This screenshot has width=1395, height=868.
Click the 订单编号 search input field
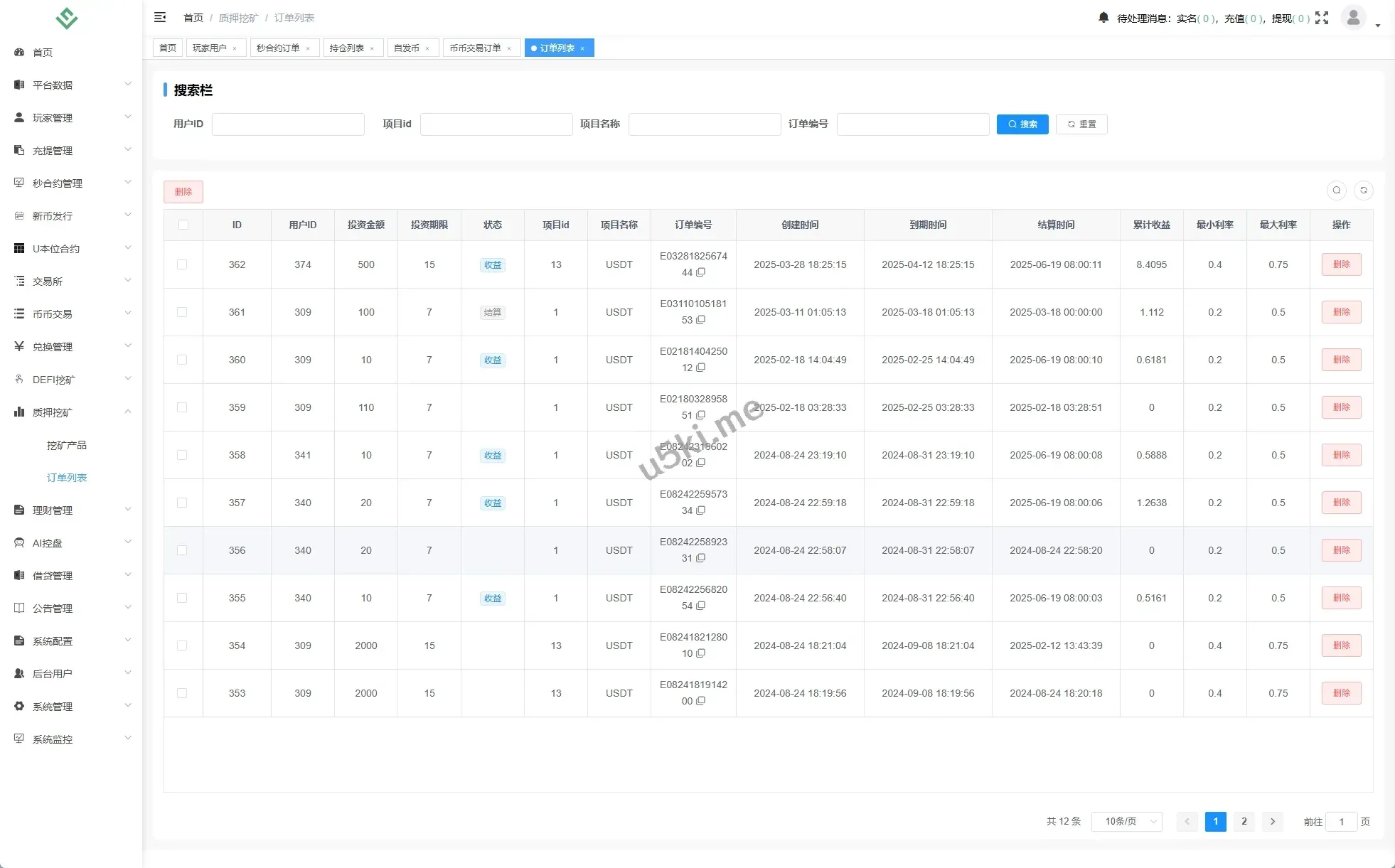click(912, 124)
